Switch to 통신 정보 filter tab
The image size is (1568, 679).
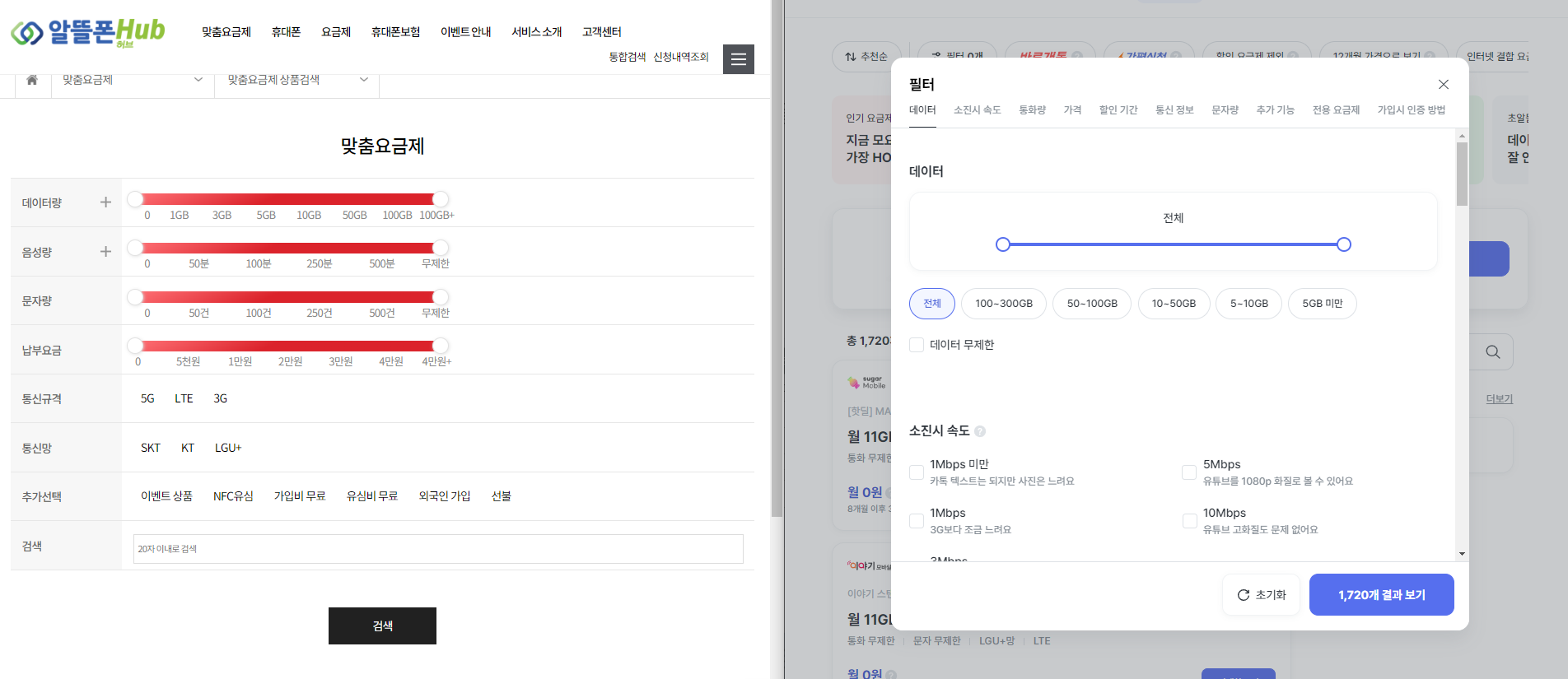point(1174,110)
